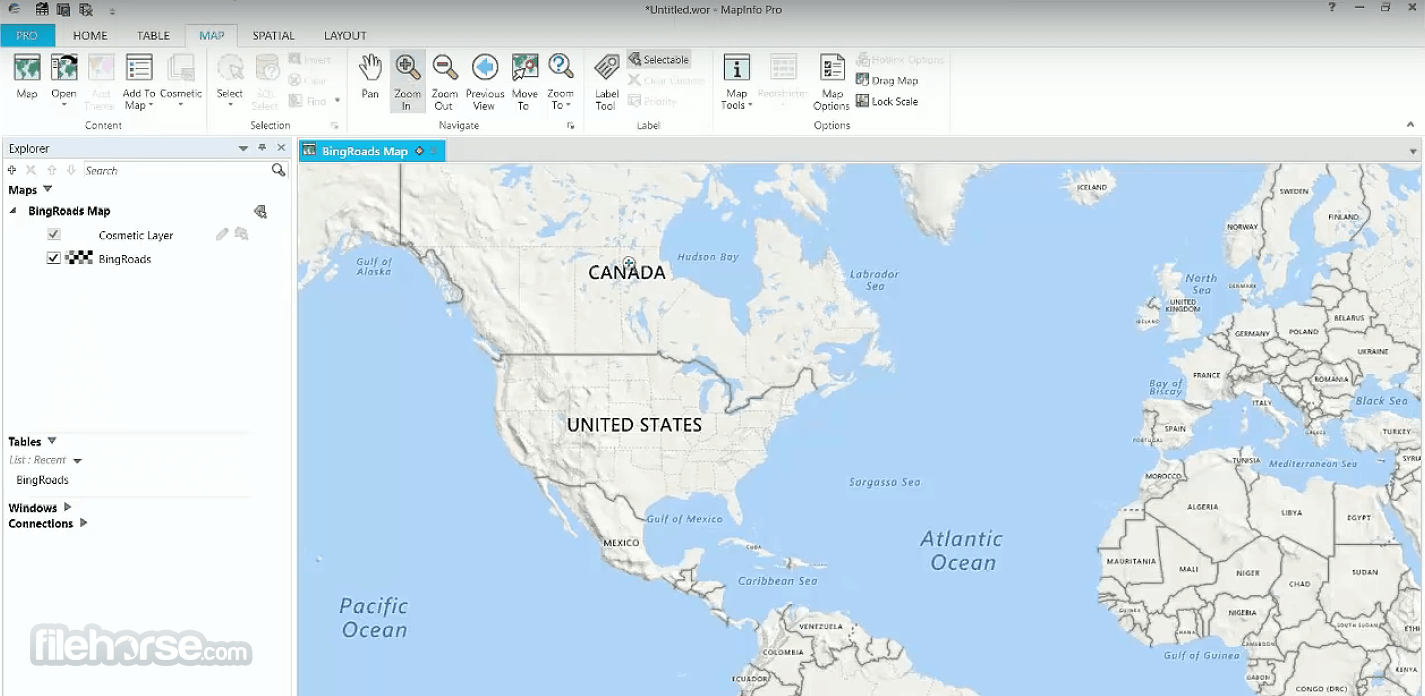1425x696 pixels.
Task: Close the Explorer panel
Action: (x=281, y=148)
